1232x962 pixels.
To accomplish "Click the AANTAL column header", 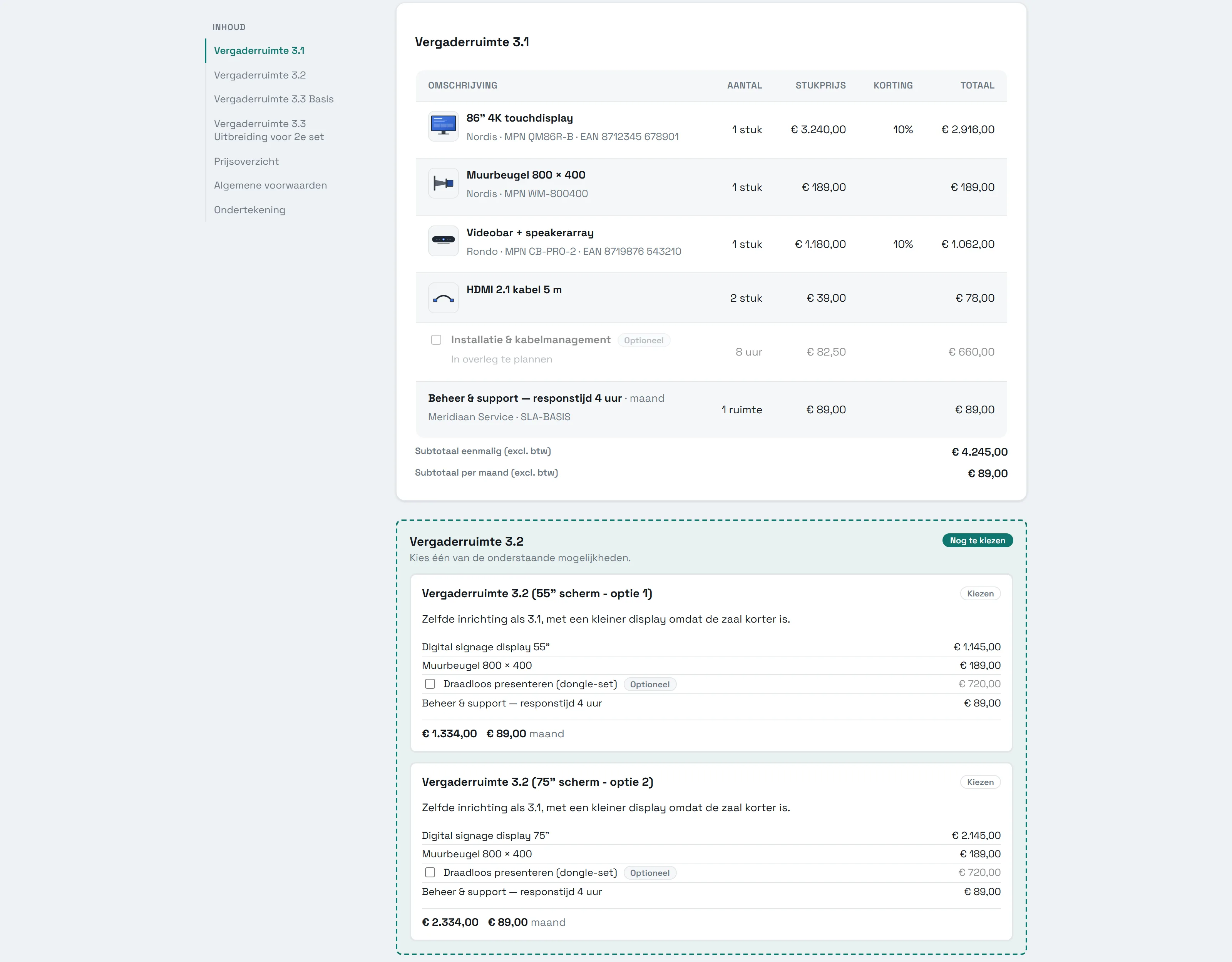I will click(x=744, y=86).
